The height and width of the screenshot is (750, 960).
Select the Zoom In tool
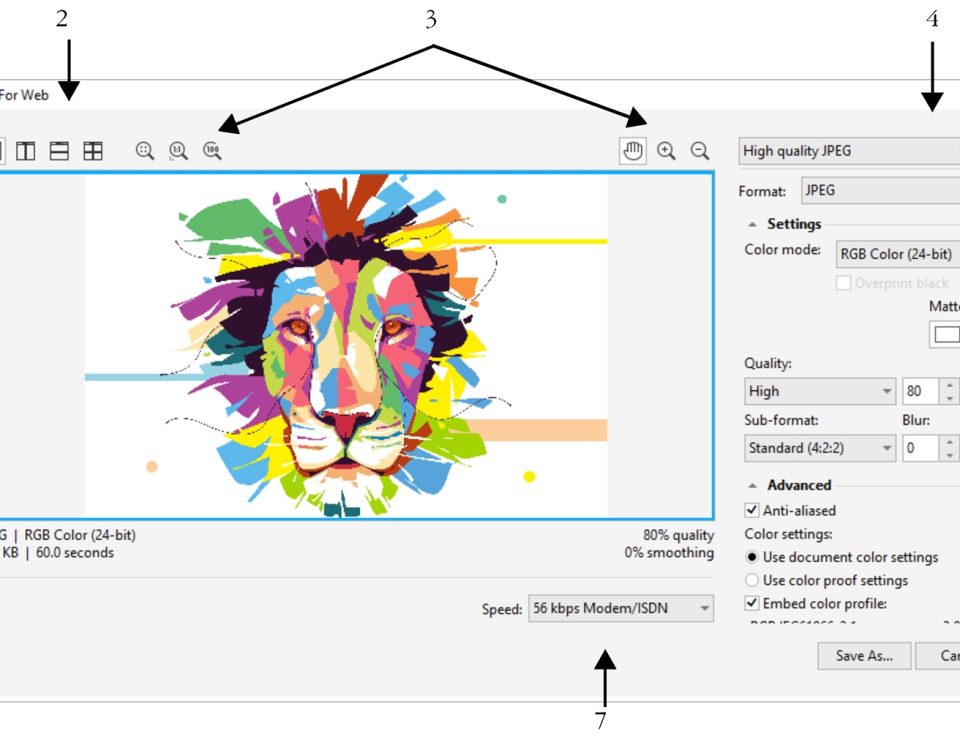point(665,150)
